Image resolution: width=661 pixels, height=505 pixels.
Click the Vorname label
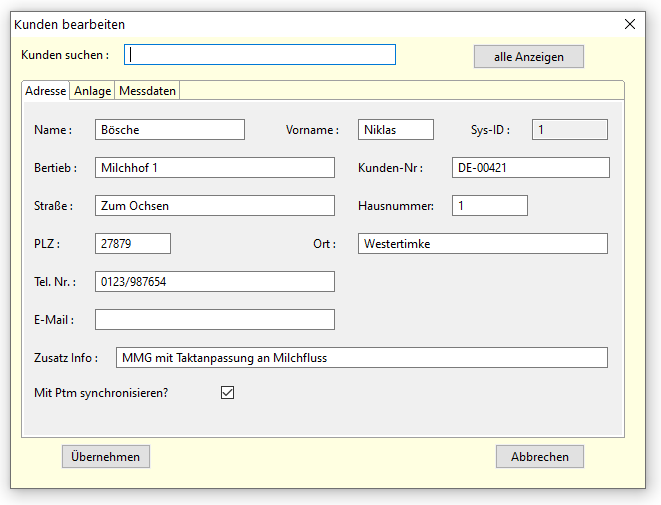point(312,130)
